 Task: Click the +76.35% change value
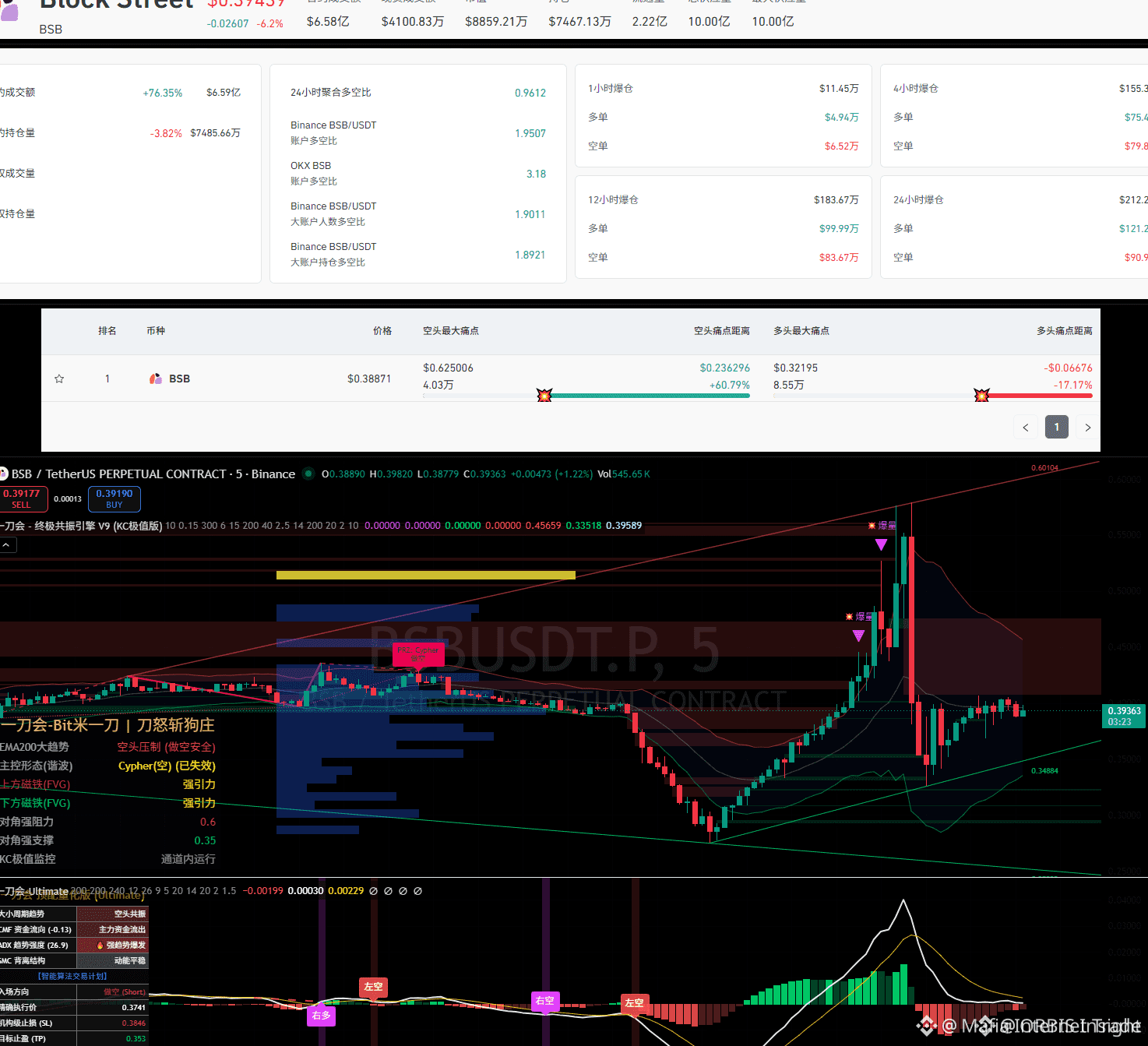[x=163, y=93]
